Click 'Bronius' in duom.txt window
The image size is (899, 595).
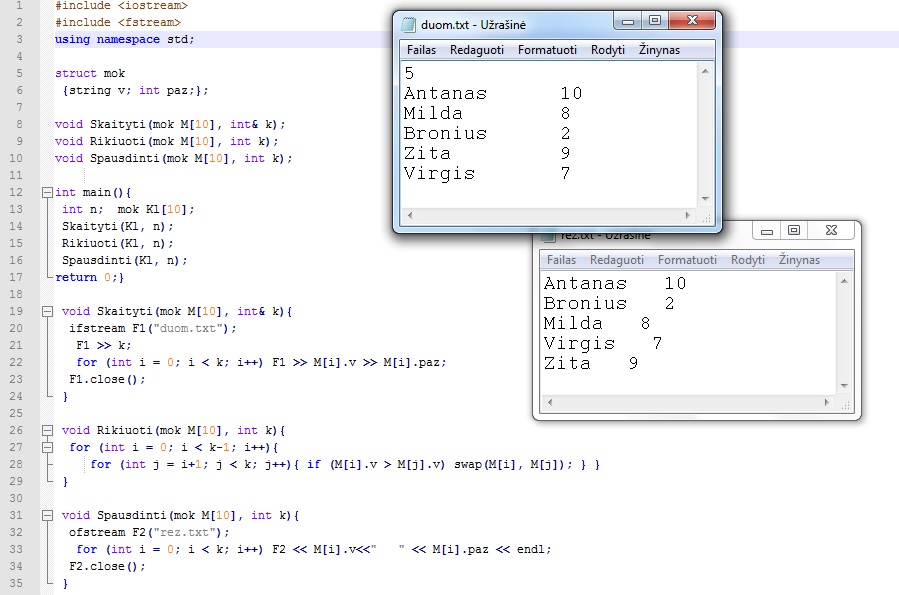(445, 134)
